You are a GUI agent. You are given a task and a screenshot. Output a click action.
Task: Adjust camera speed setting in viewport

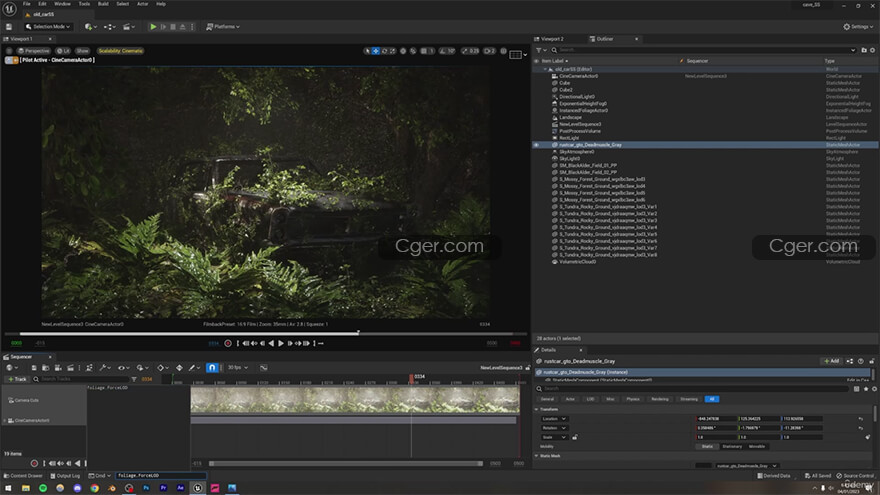[490, 51]
